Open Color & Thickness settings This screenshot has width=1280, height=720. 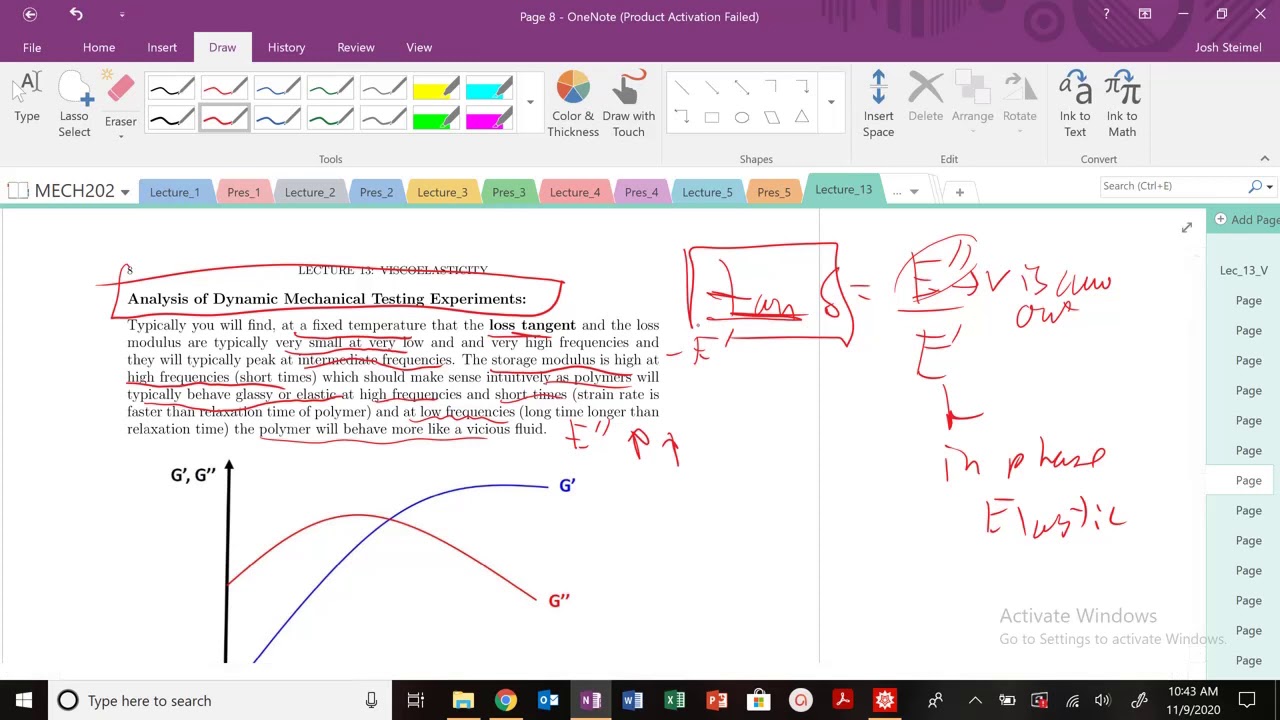pyautogui.click(x=573, y=104)
